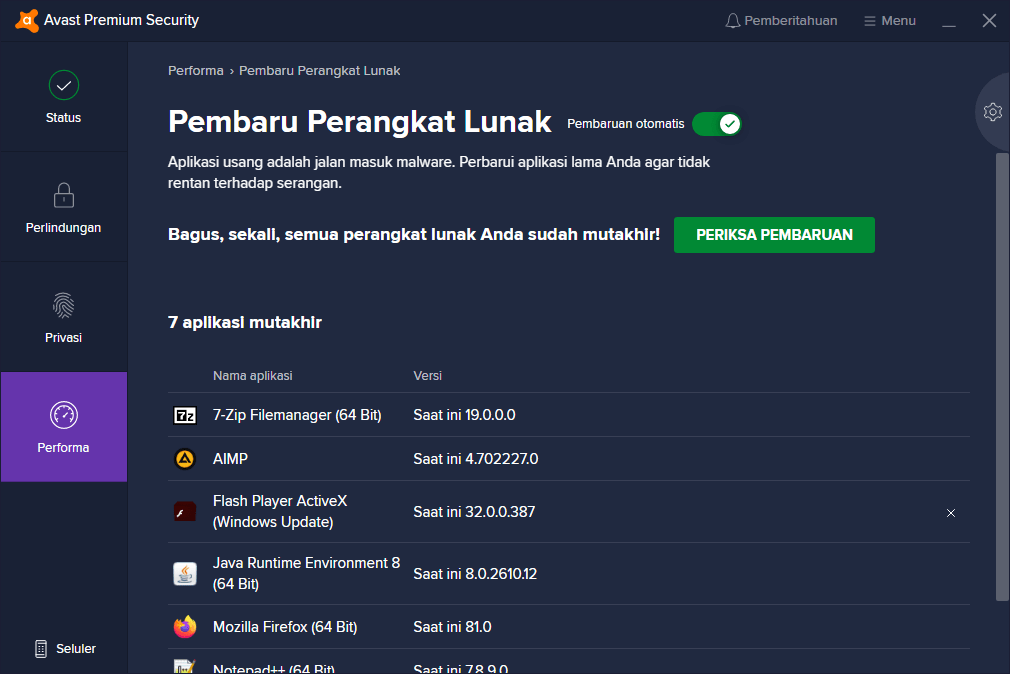The width and height of the screenshot is (1010, 674).
Task: Click the vertical scrollbar thumb
Action: pyautogui.click(x=1002, y=376)
